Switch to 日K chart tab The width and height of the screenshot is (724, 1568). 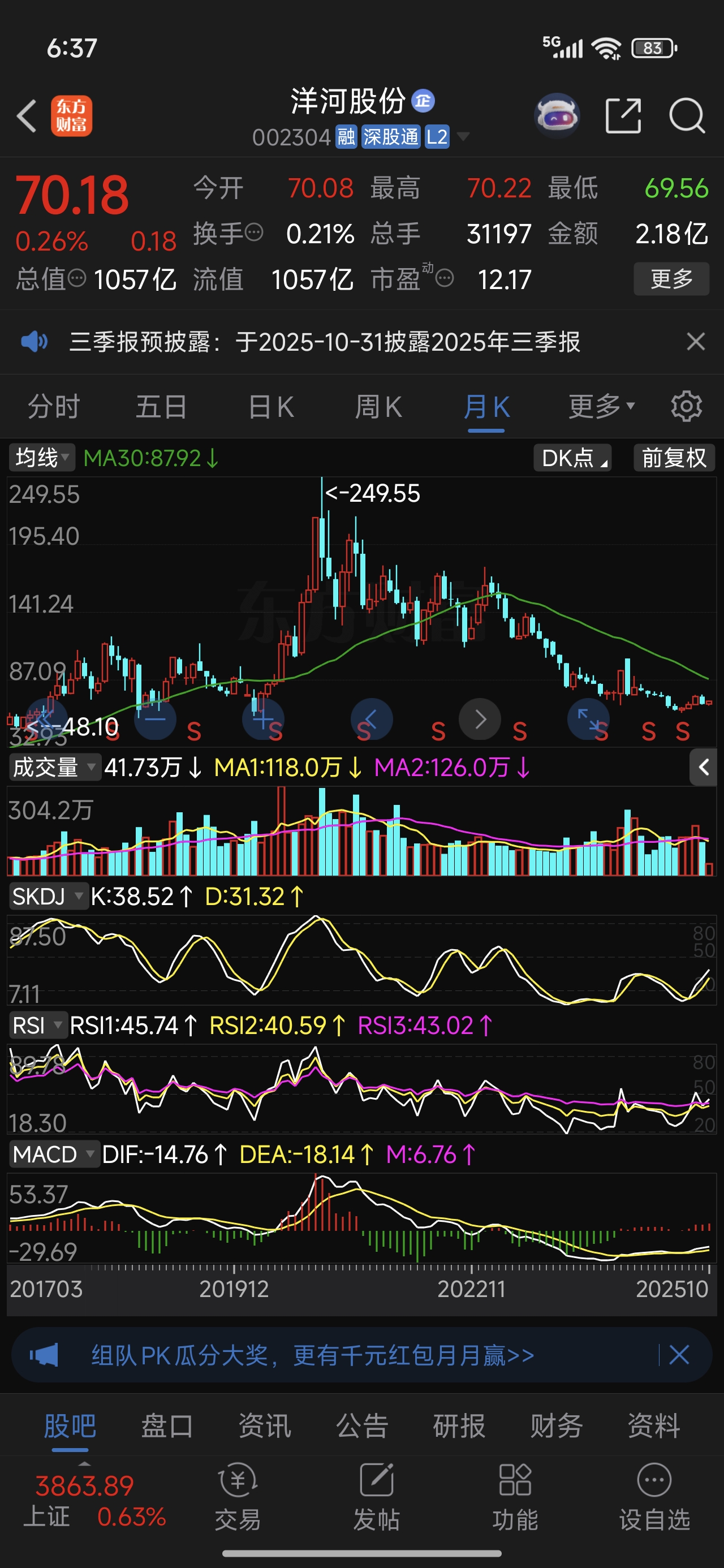(271, 406)
